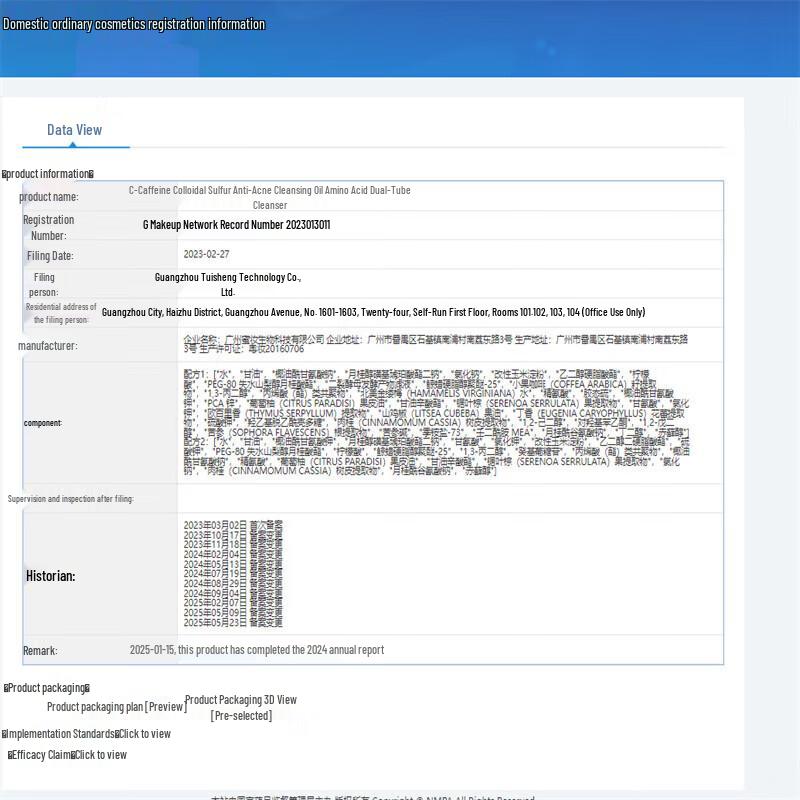
Task: Click the page title 'Domestic ordinary cosmetics registration information'
Action: click(x=134, y=24)
